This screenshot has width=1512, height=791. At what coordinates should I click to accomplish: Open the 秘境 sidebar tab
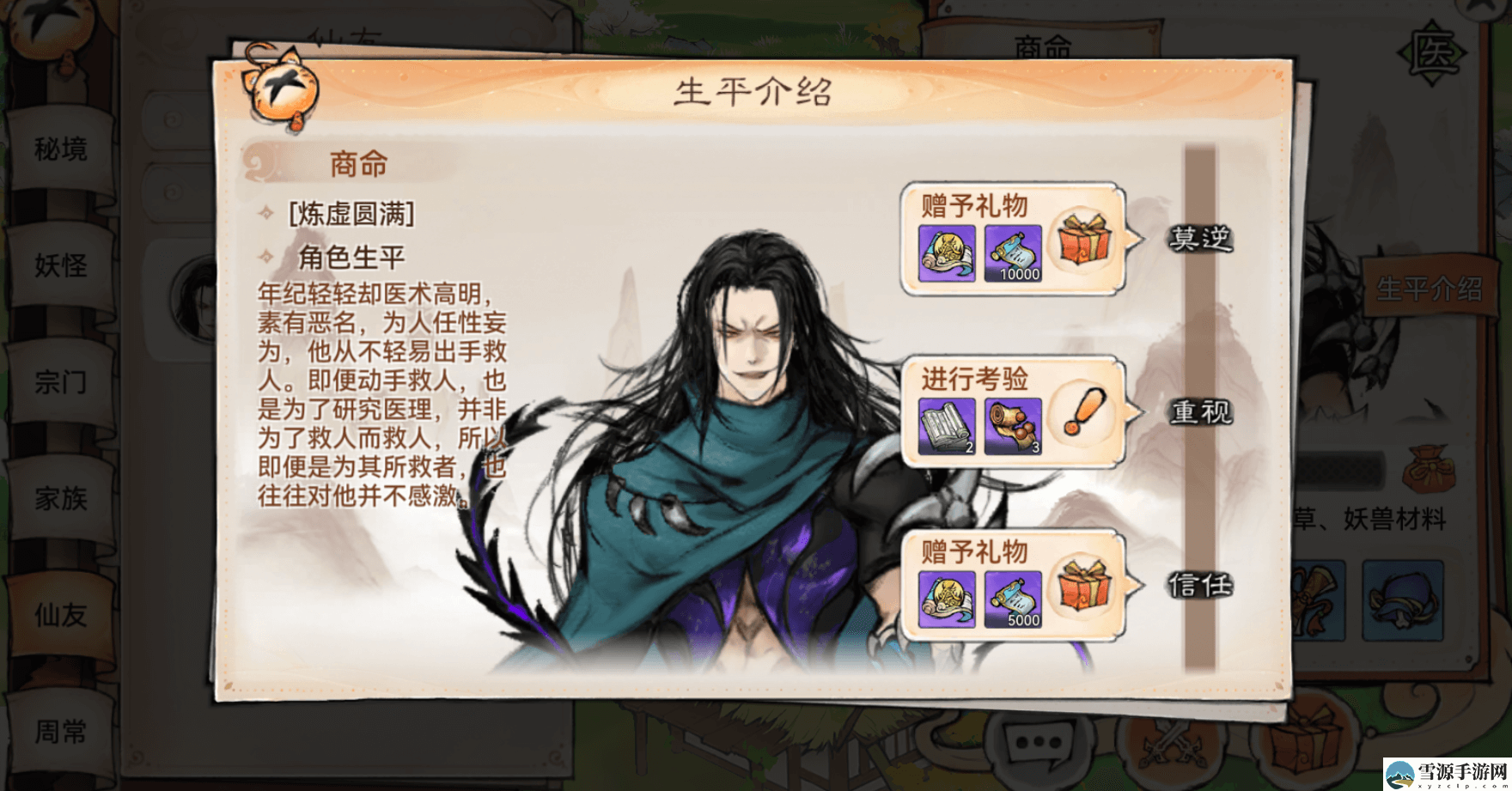pos(61,149)
